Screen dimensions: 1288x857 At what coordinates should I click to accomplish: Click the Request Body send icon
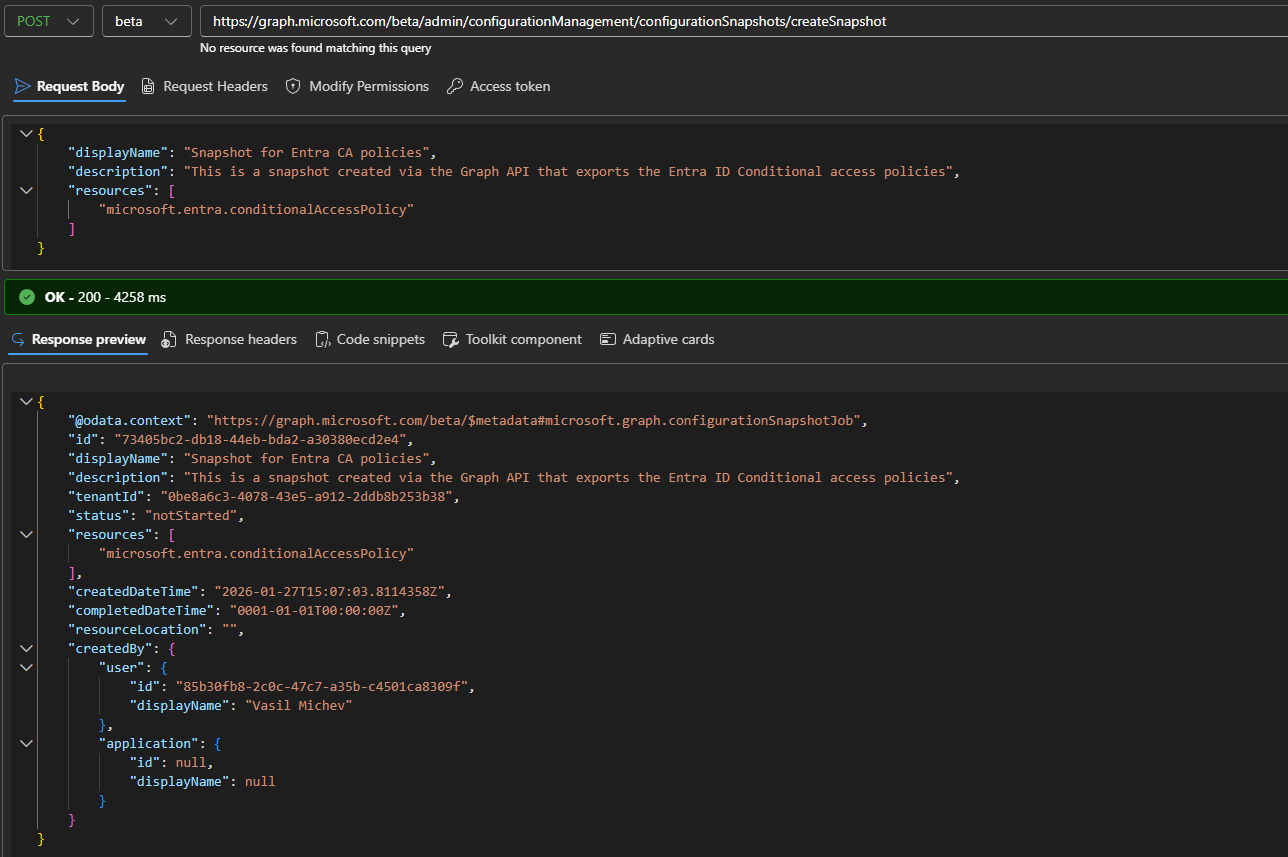pos(23,87)
